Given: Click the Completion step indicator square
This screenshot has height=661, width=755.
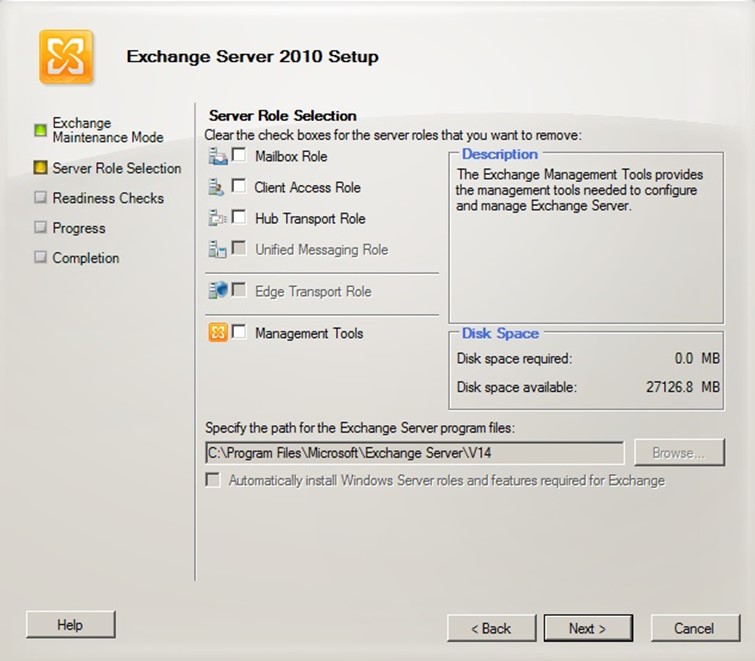Looking at the screenshot, I should 40,257.
